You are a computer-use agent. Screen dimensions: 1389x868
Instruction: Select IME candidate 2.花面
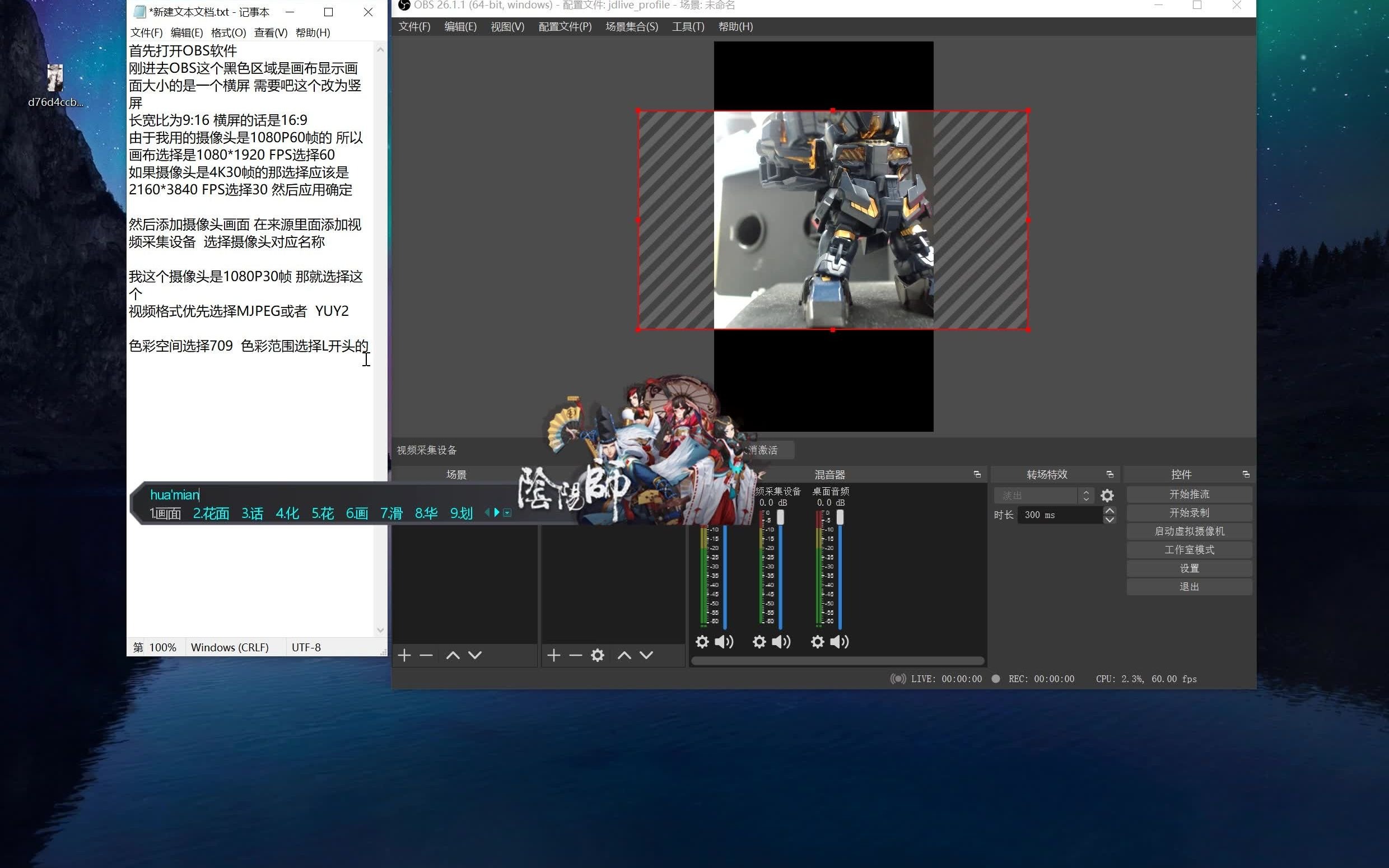pyautogui.click(x=211, y=513)
